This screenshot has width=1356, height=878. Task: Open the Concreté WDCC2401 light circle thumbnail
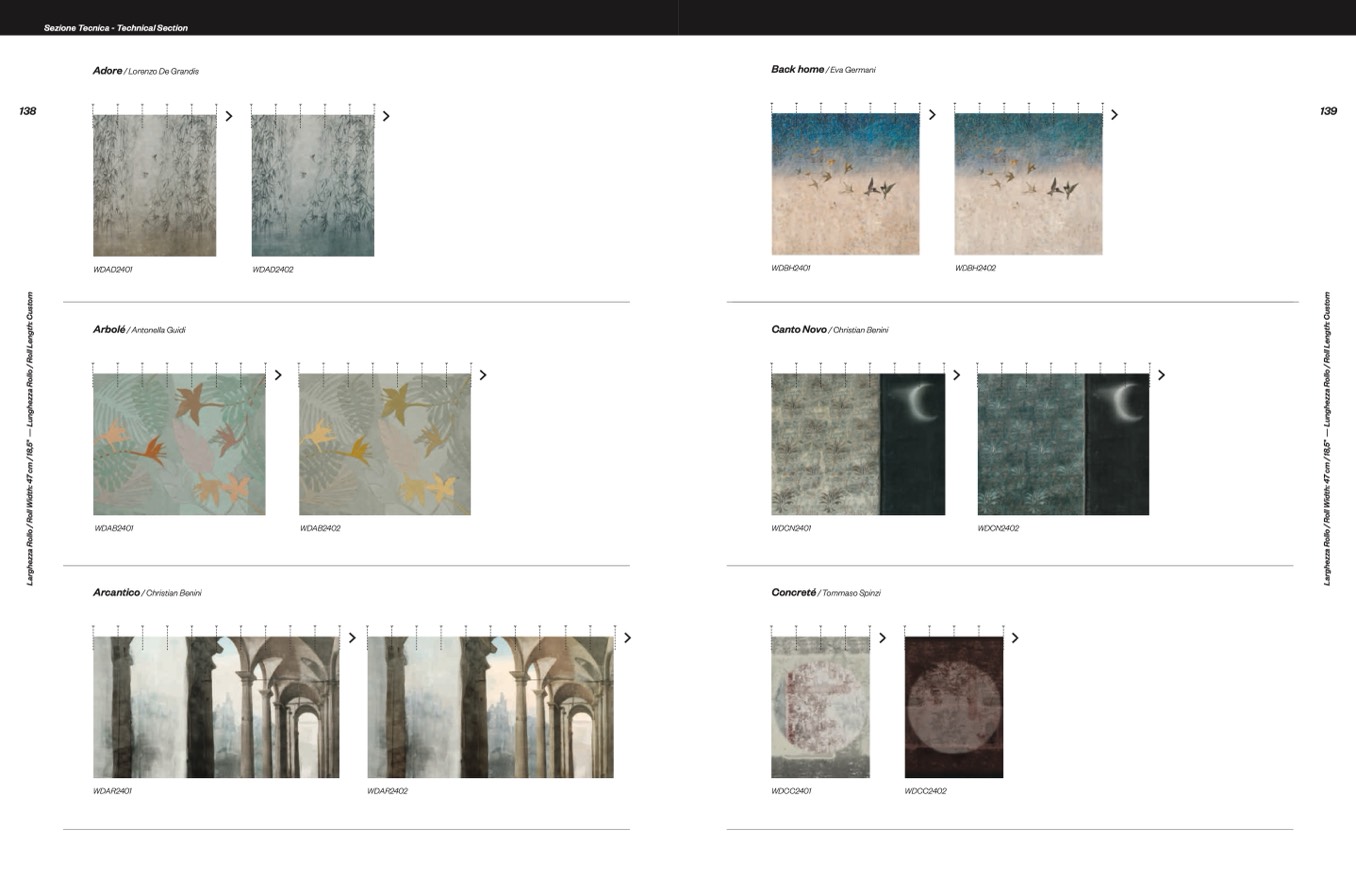820,707
